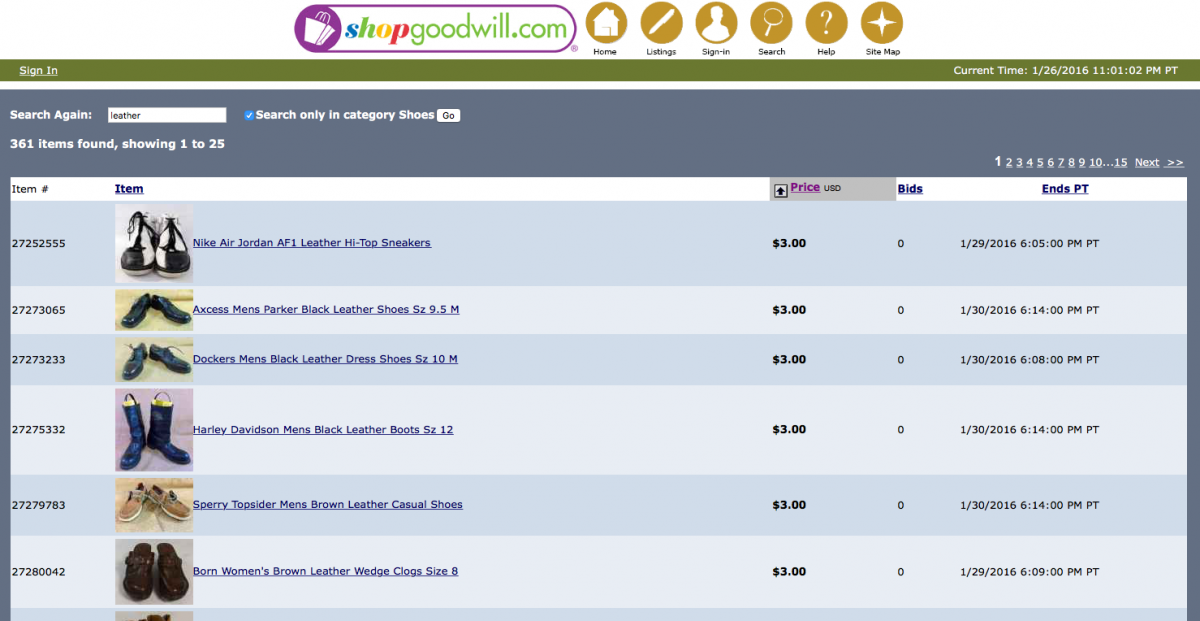1200x621 pixels.
Task: Toggle Search only in category Shoes checkbox
Action: (249, 115)
